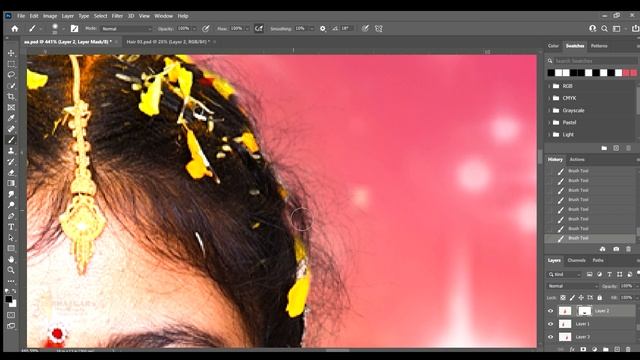
Task: Pick the last red recent swatch
Action: click(633, 73)
